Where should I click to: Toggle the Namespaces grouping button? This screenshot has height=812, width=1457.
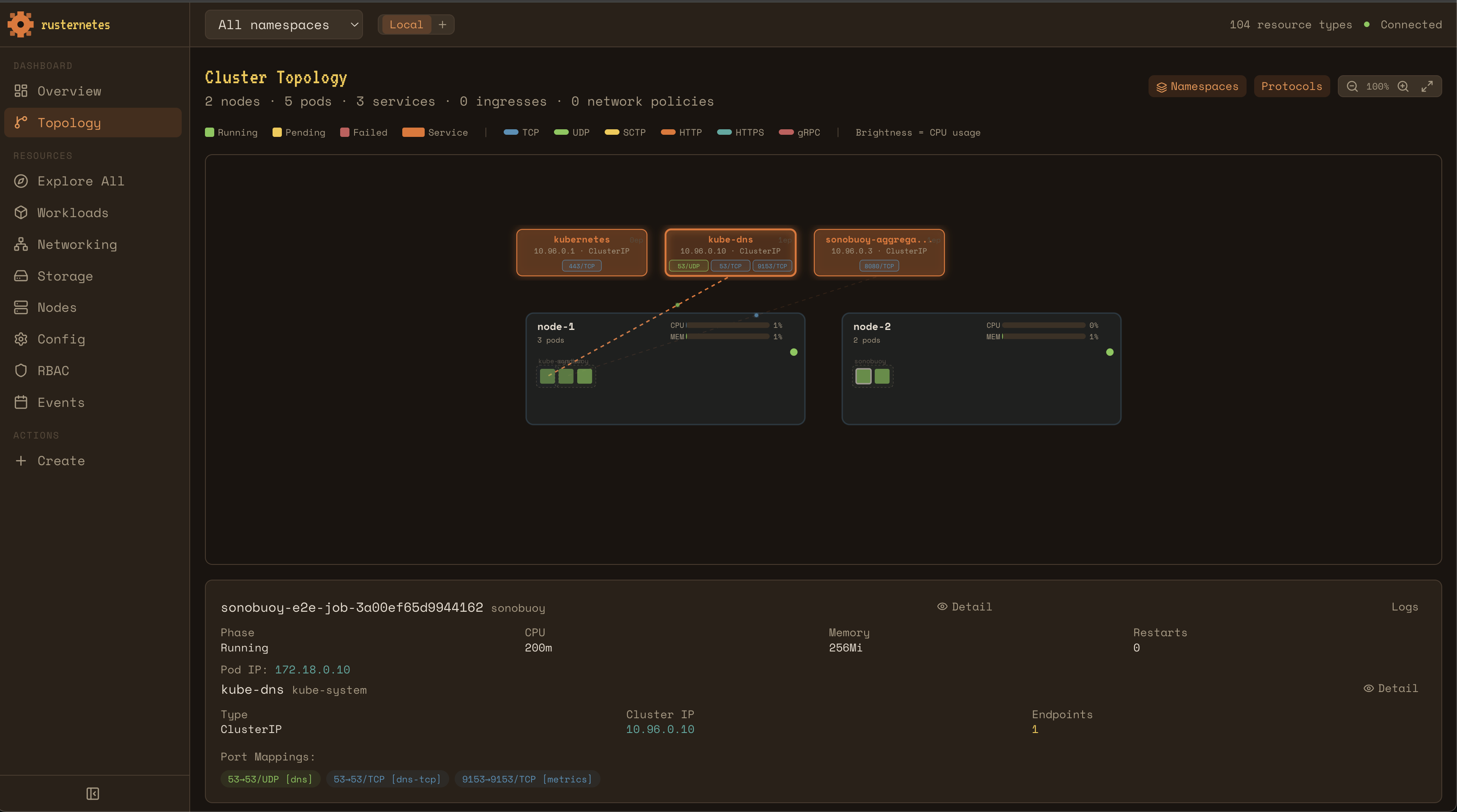pos(1197,87)
